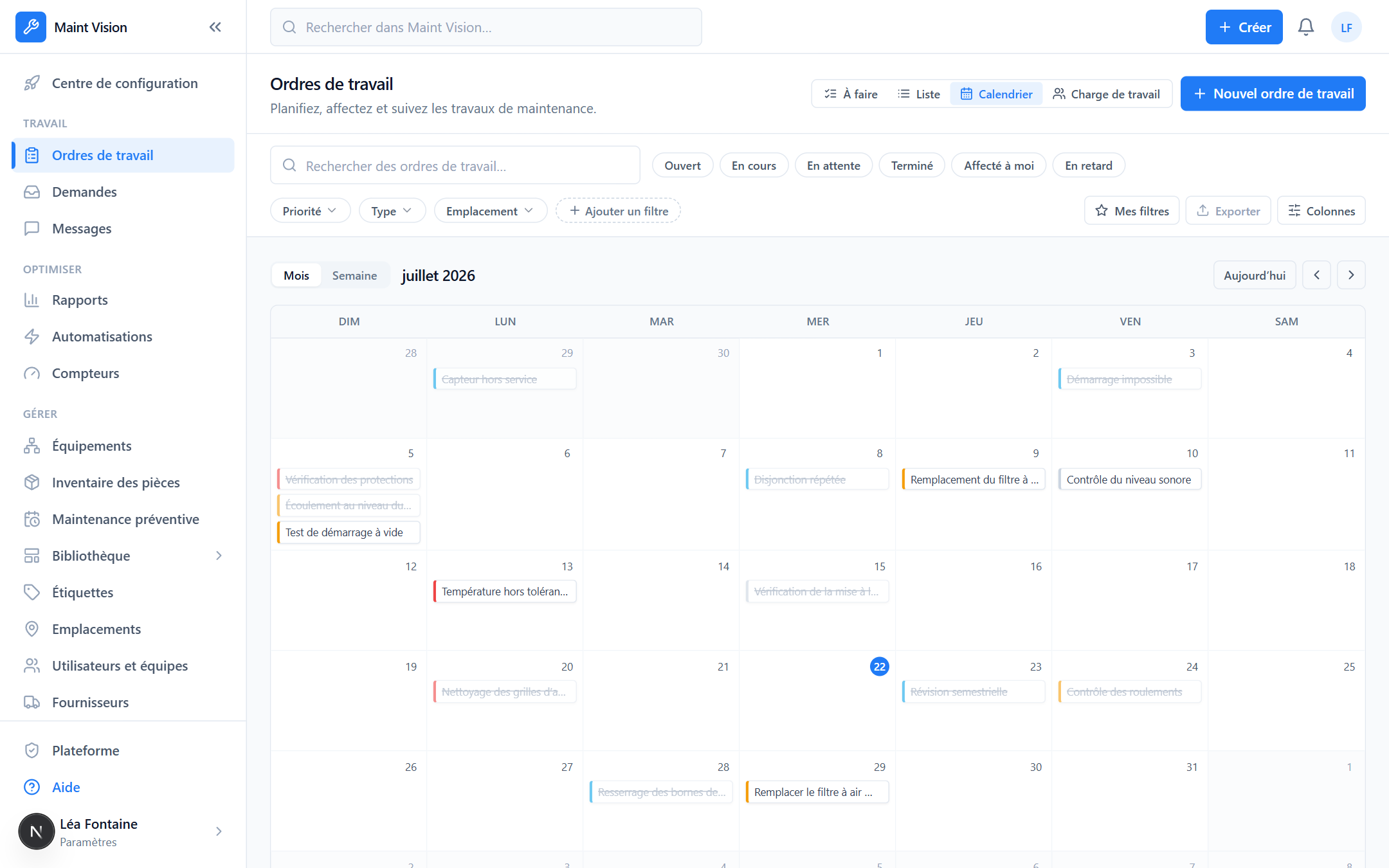Click the Maint Vision wrench logo
Image resolution: width=1389 pixels, height=868 pixels.
click(31, 27)
